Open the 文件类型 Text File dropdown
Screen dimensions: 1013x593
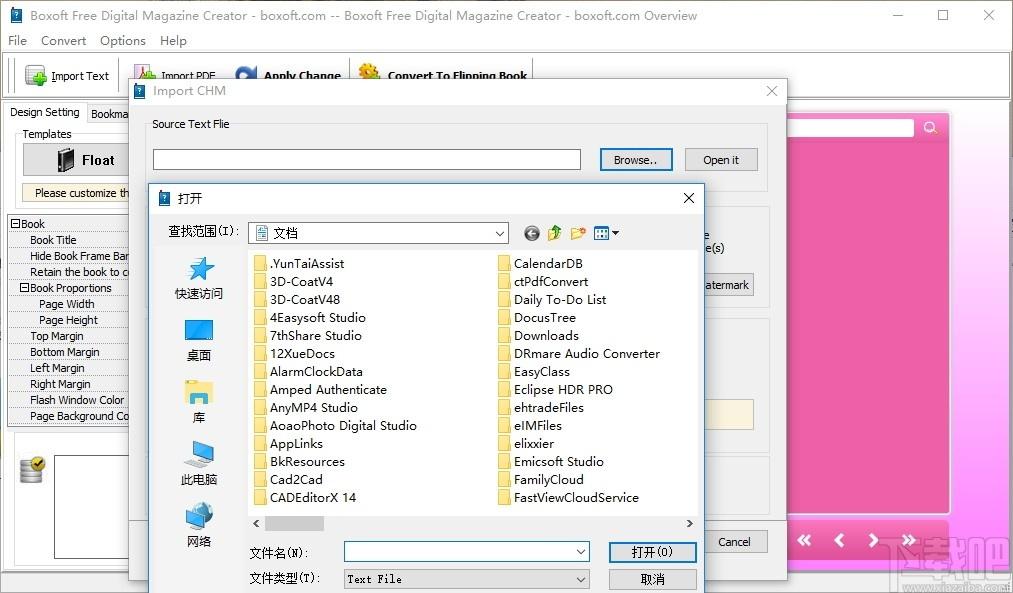click(466, 579)
